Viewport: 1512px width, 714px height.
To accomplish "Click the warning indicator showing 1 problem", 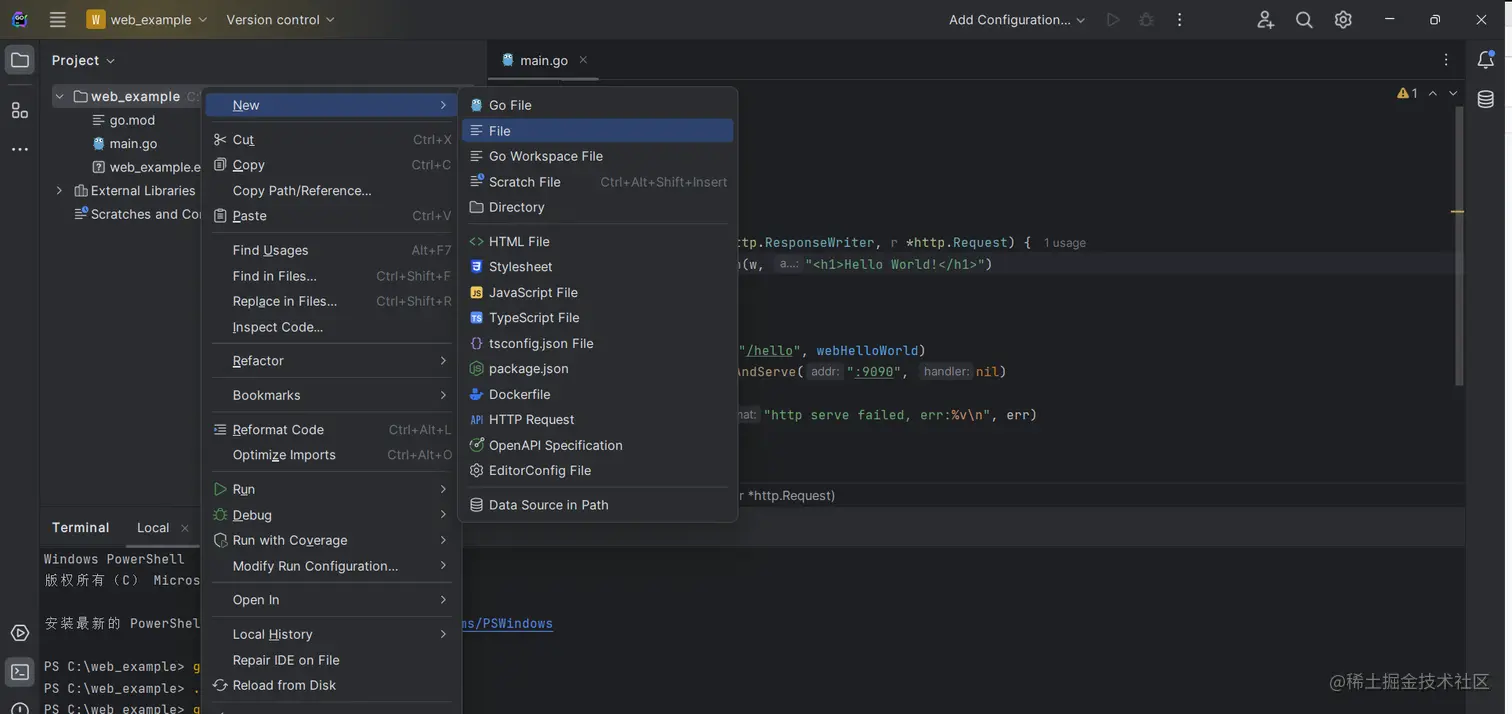I will 1408,93.
